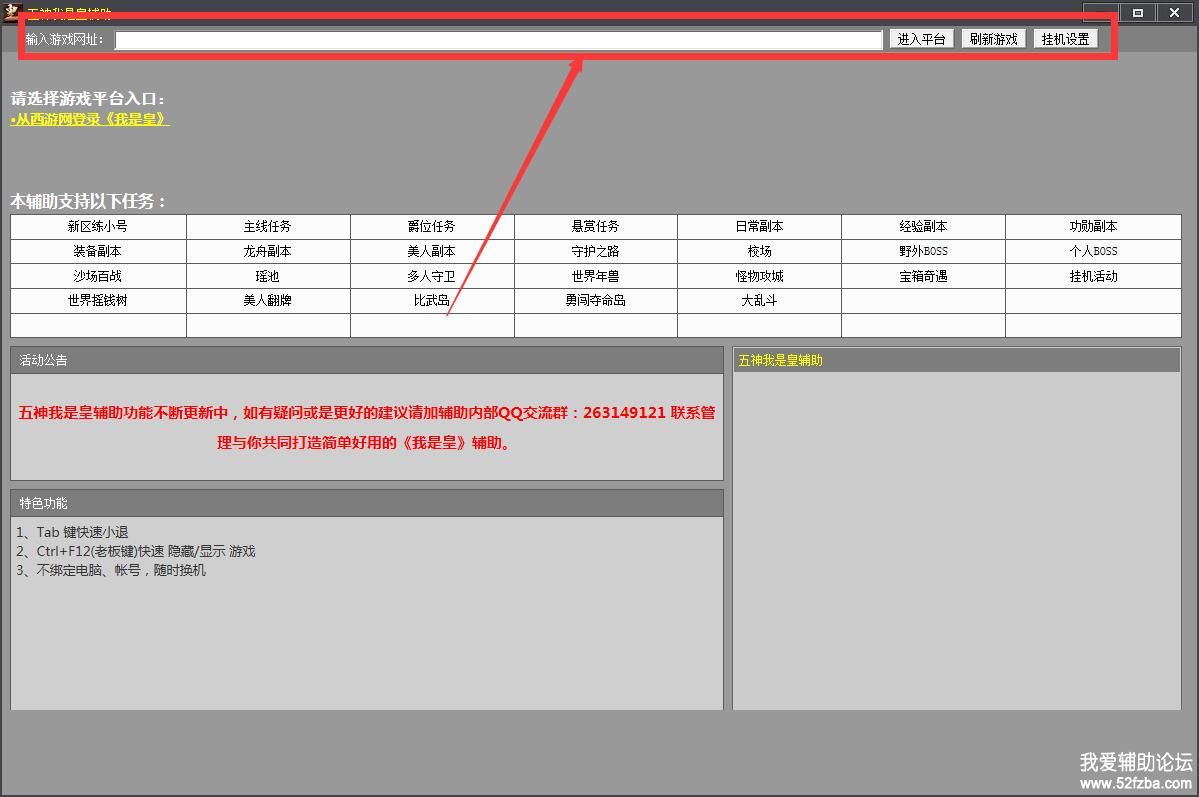Image resolution: width=1199 pixels, height=797 pixels.
Task: Click the game URL input field
Action: [x=498, y=40]
